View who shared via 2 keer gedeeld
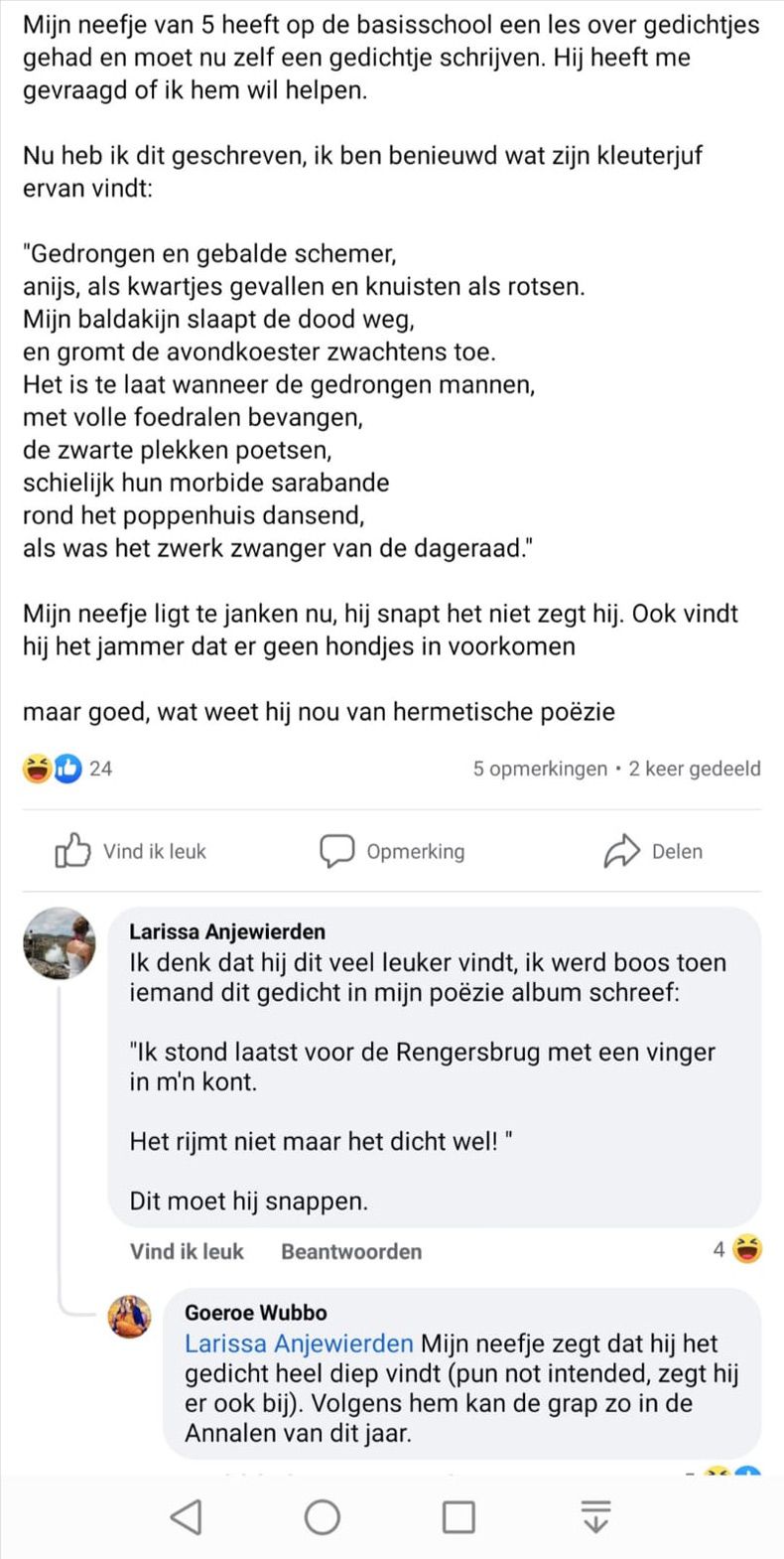 pos(695,768)
